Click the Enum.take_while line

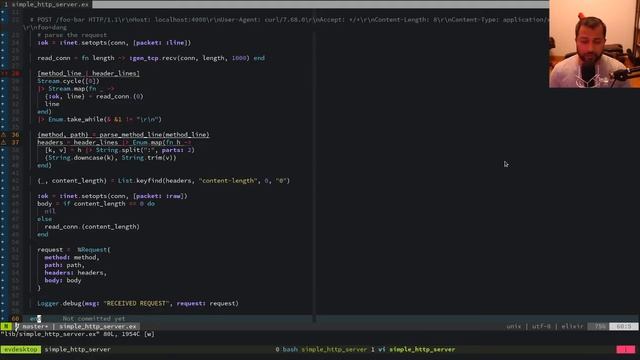(100, 119)
